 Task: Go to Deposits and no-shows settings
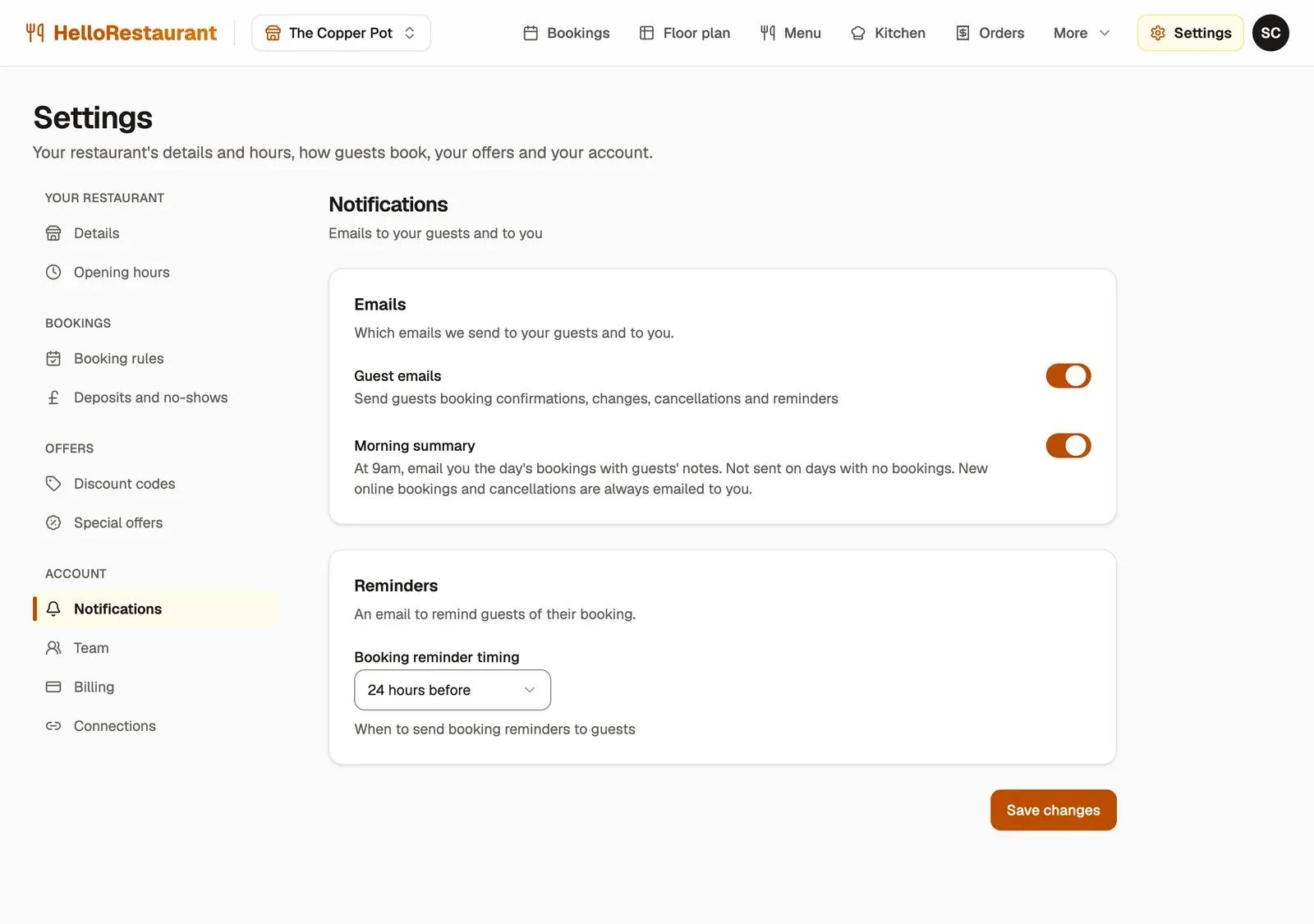156,398
